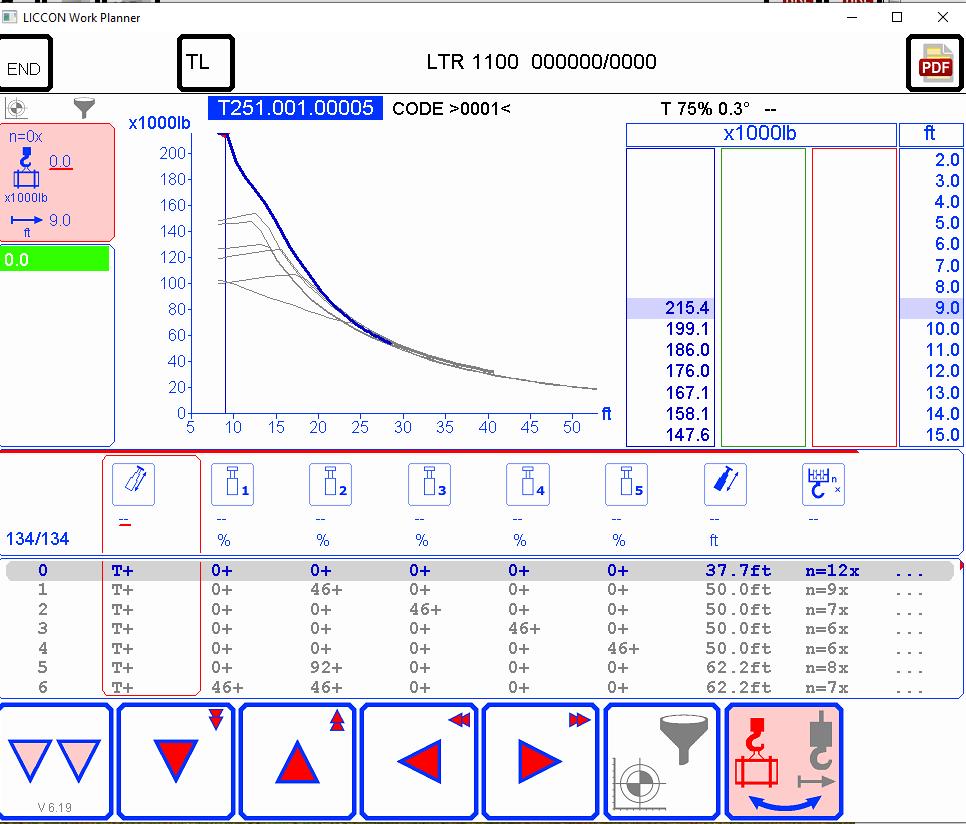Select configuration row 0 with 37.7ft

pyautogui.click(x=481, y=571)
